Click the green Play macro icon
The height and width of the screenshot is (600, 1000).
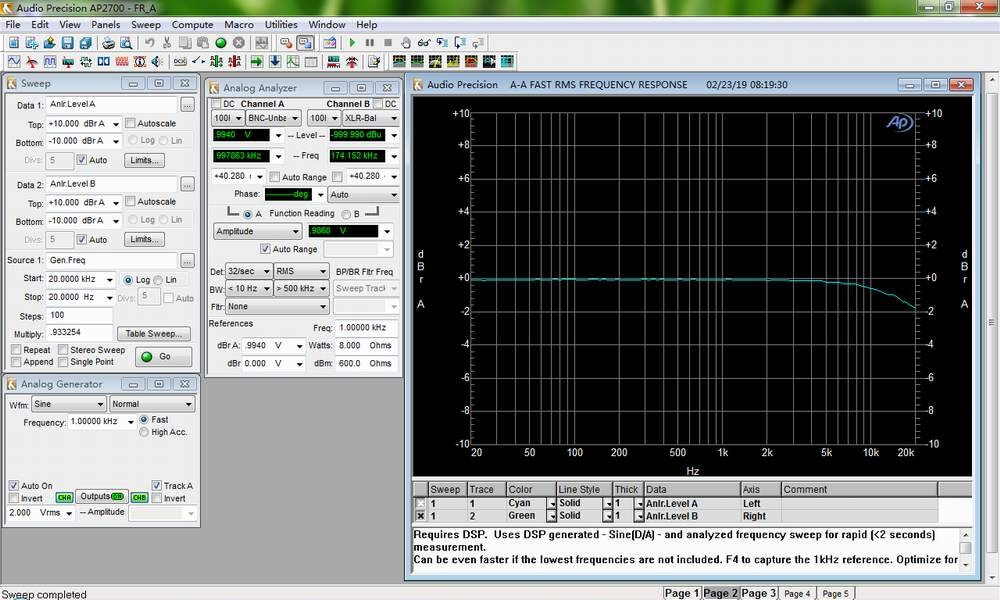click(352, 43)
